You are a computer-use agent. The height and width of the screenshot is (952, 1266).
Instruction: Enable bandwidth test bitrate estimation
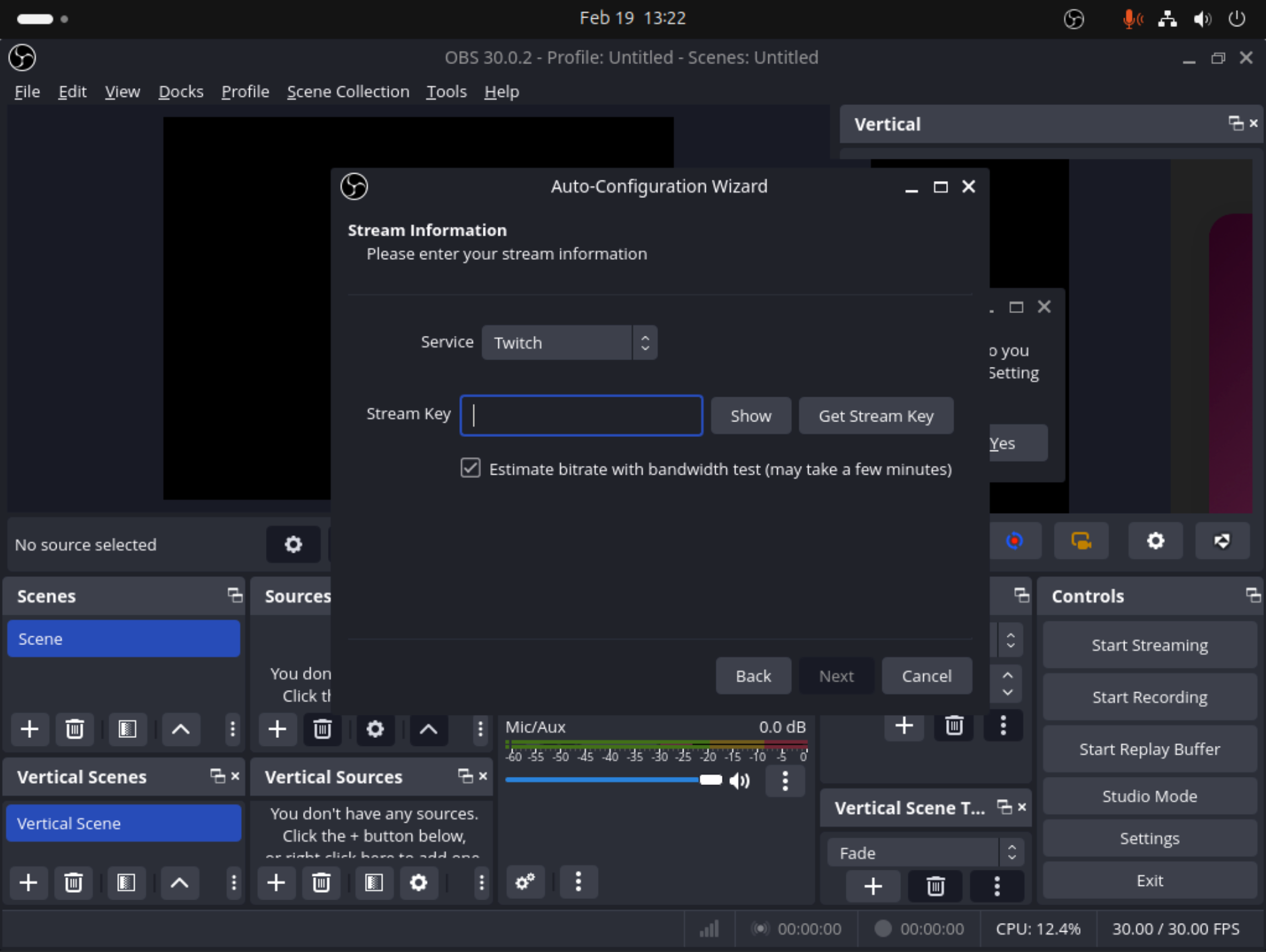469,468
